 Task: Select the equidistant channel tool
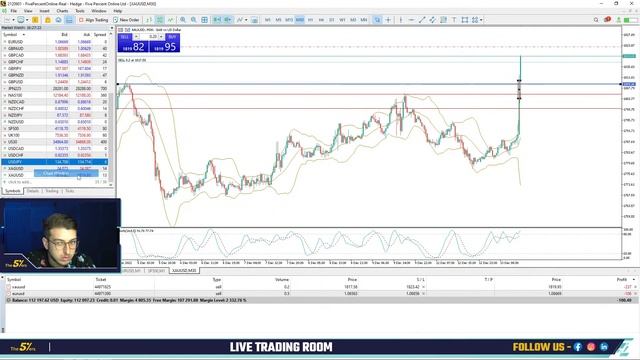pyautogui.click(x=433, y=20)
